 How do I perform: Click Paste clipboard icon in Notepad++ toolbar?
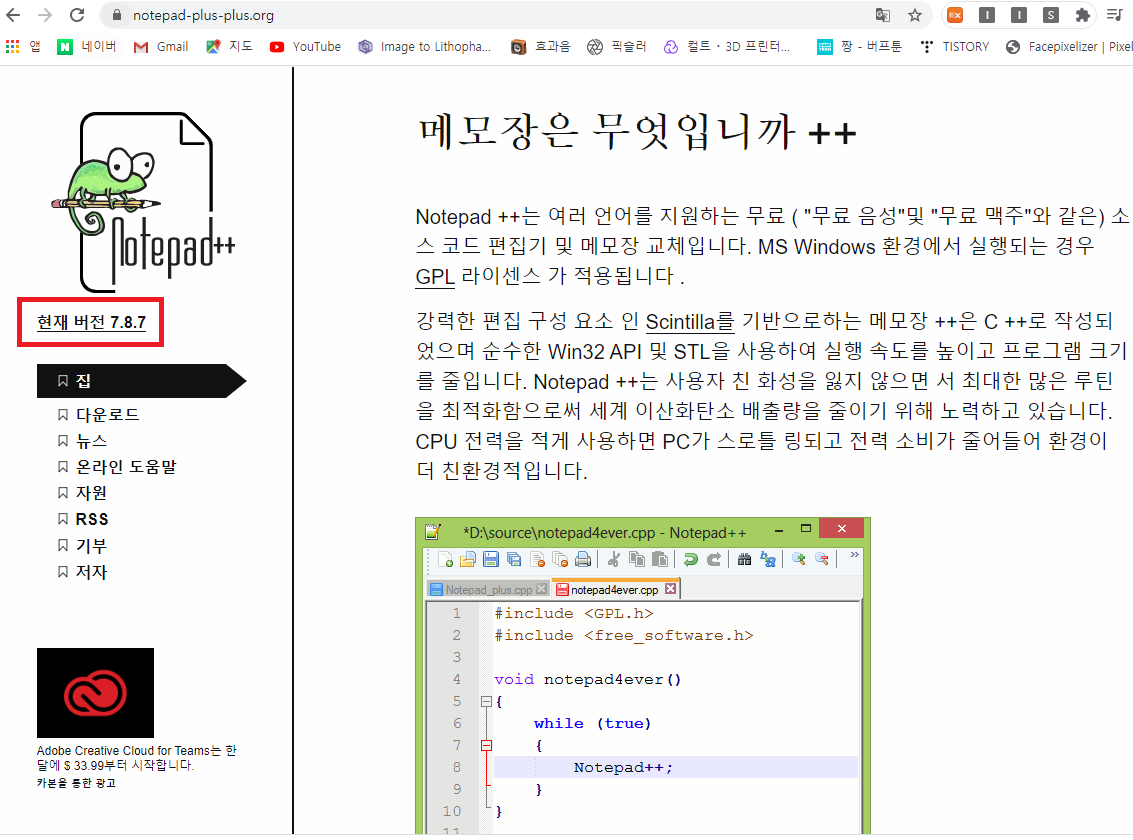(660, 559)
